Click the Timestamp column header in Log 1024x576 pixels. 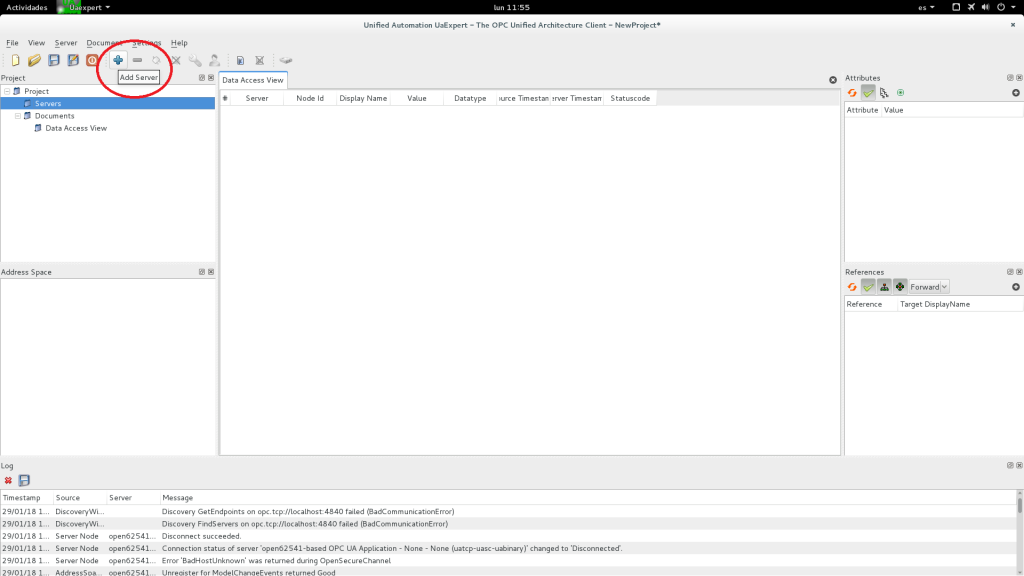27,498
